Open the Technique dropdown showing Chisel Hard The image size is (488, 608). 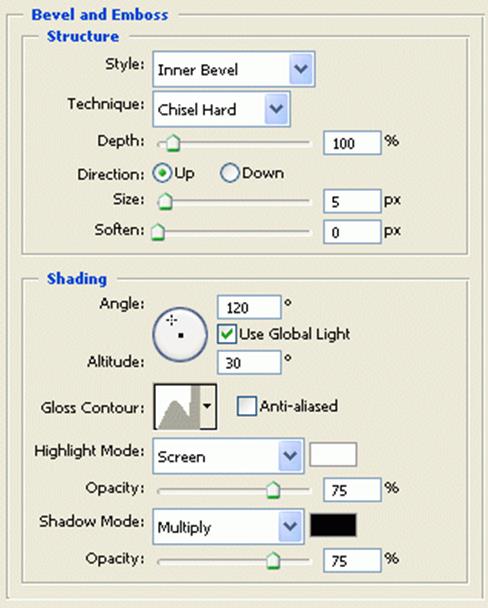[221, 109]
